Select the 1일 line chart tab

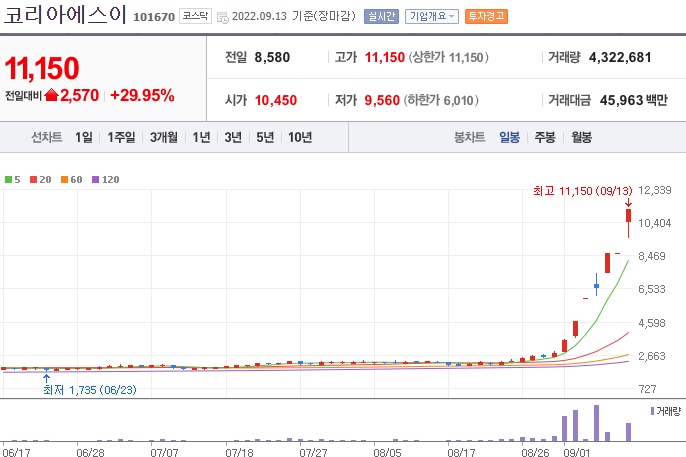point(84,137)
